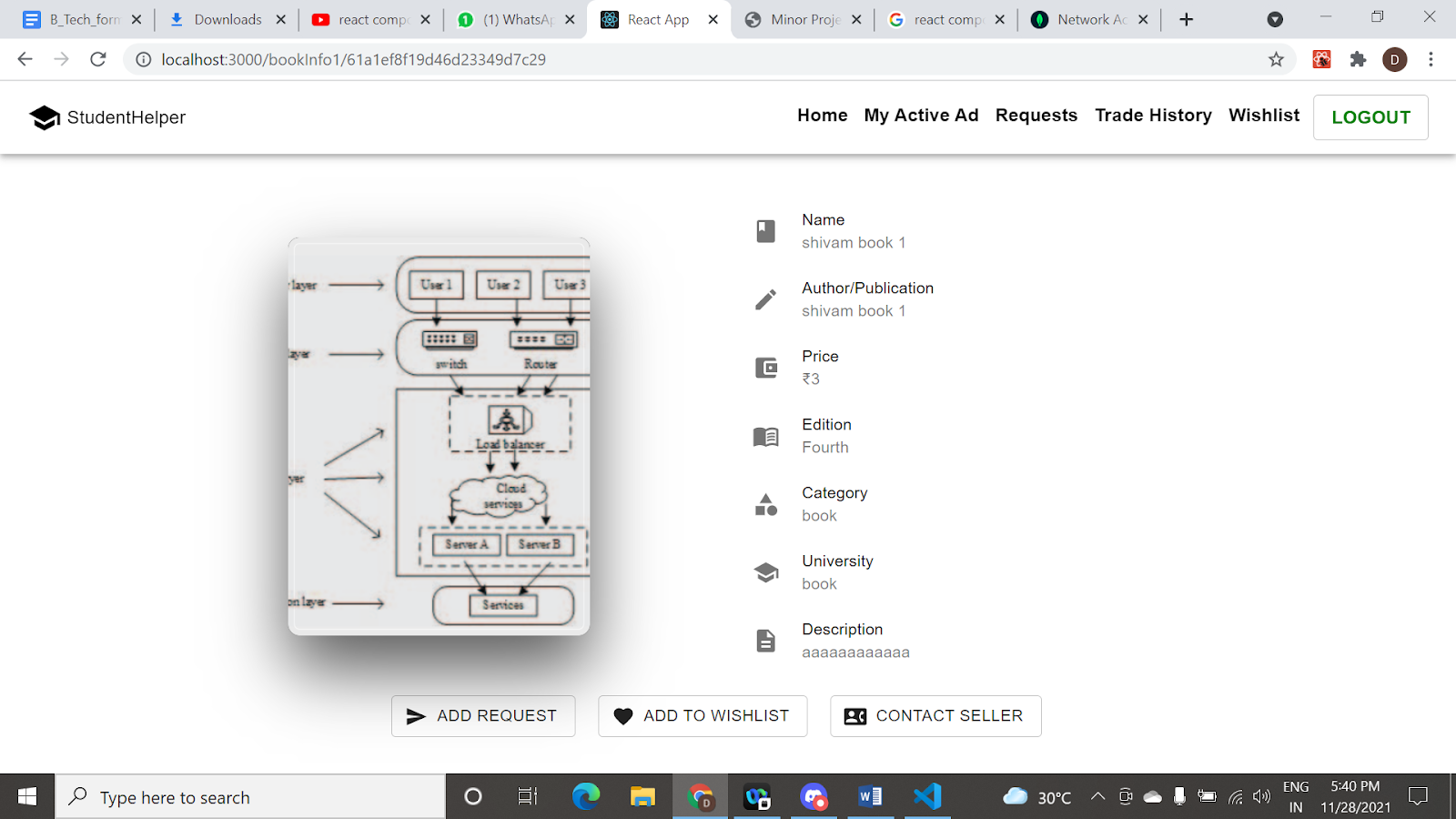Open the Wishlist page
Screen dimensions: 1456x819
(x=1264, y=116)
